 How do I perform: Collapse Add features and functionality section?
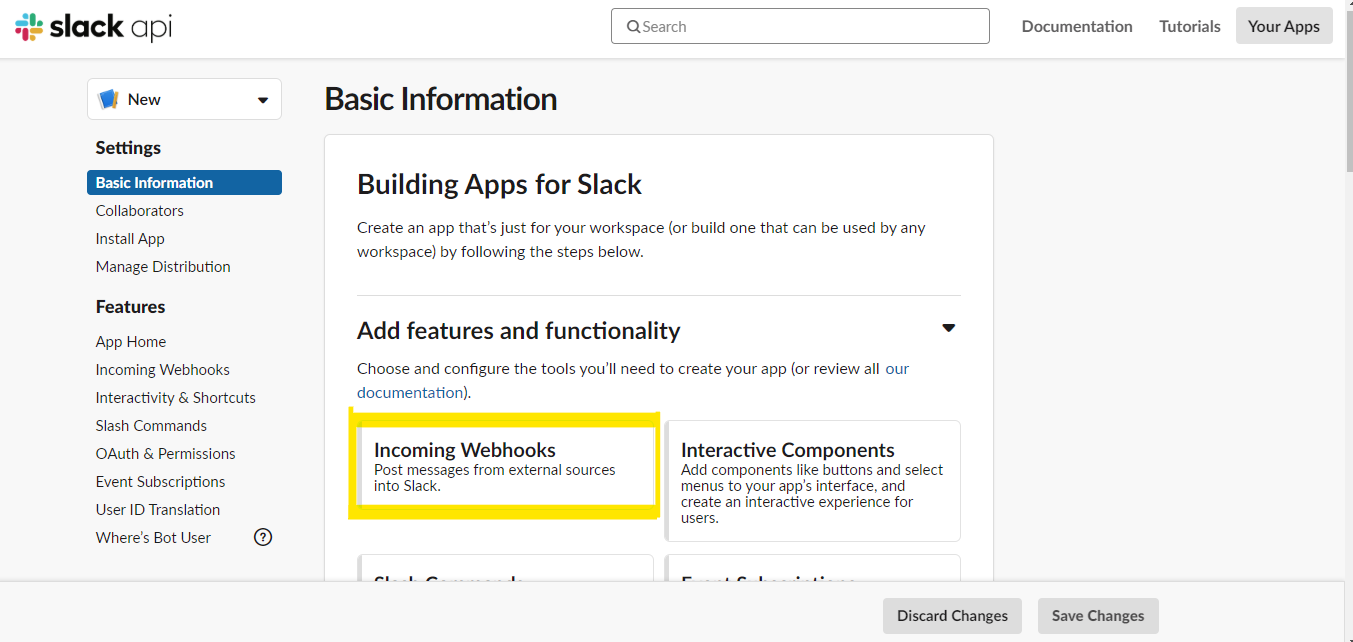(x=949, y=328)
